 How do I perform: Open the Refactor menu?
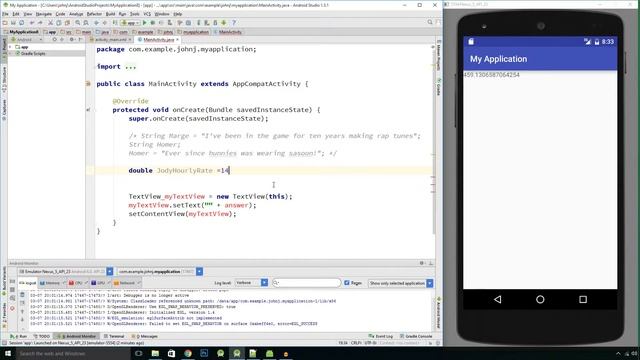click(94, 14)
